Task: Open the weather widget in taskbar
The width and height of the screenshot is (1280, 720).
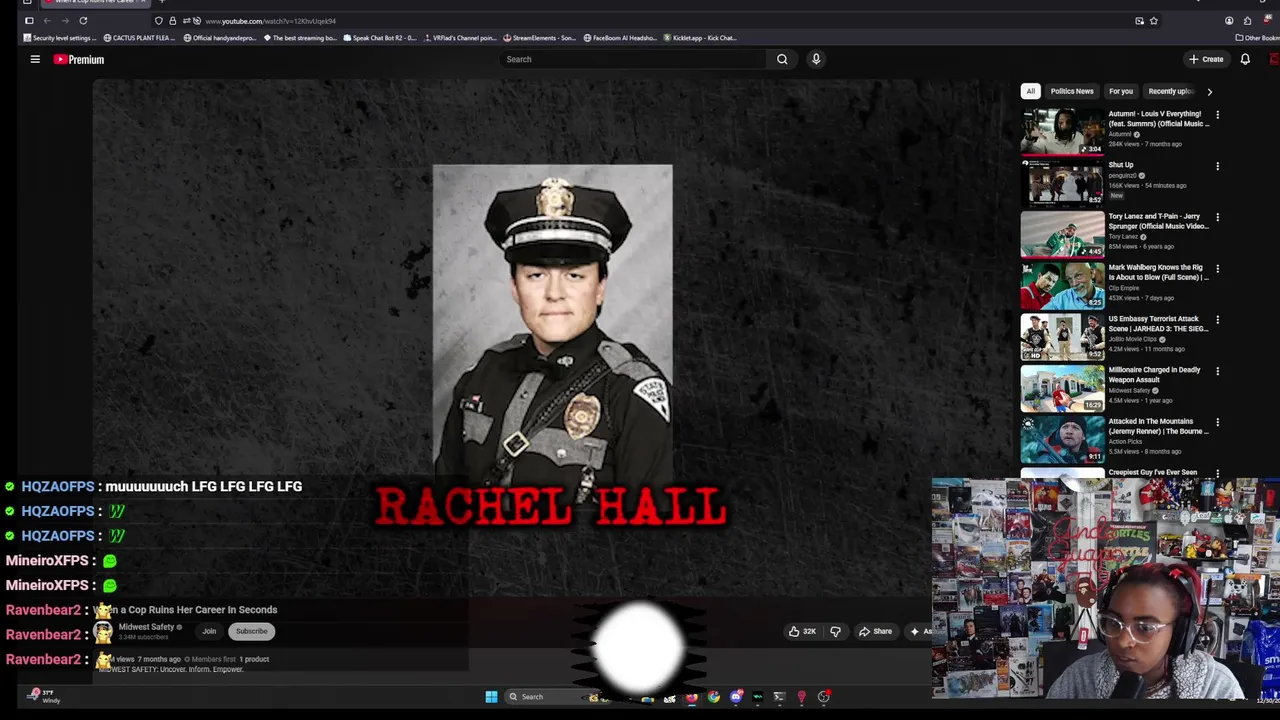Action: point(42,696)
